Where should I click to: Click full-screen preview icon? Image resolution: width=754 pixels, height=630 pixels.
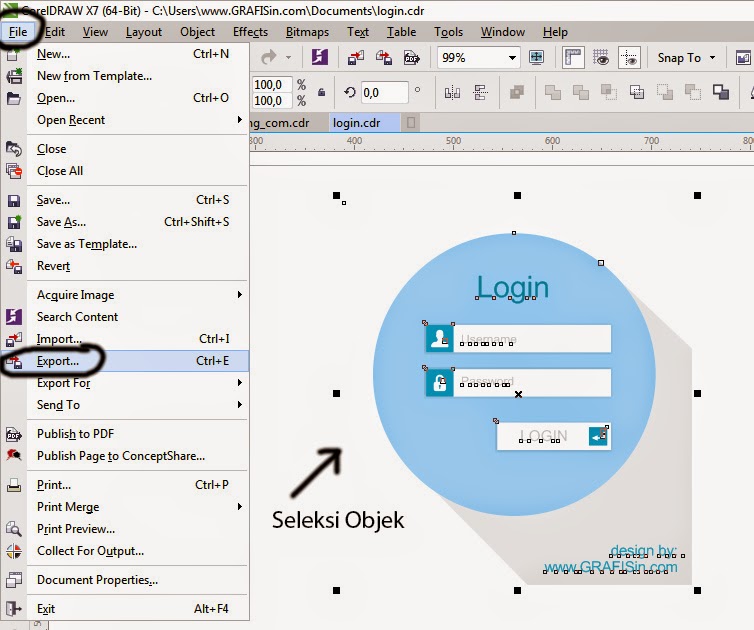[536, 58]
